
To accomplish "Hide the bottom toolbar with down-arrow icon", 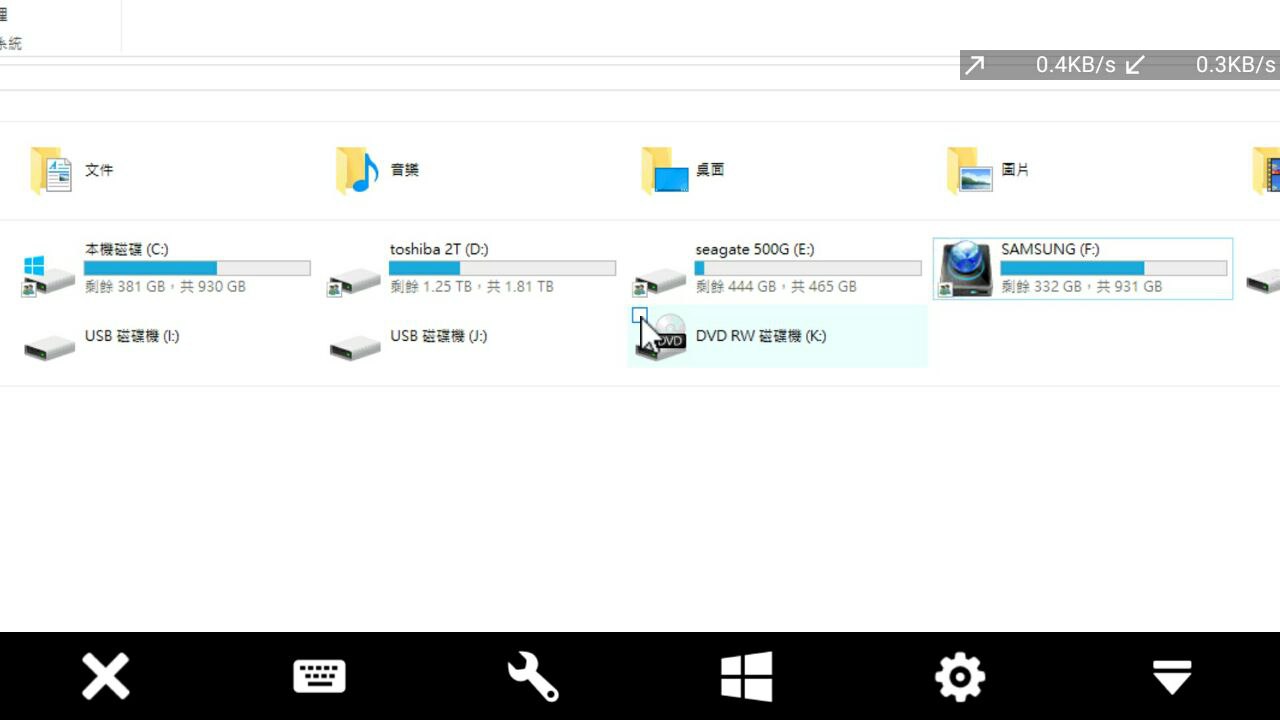I will (x=1172, y=677).
